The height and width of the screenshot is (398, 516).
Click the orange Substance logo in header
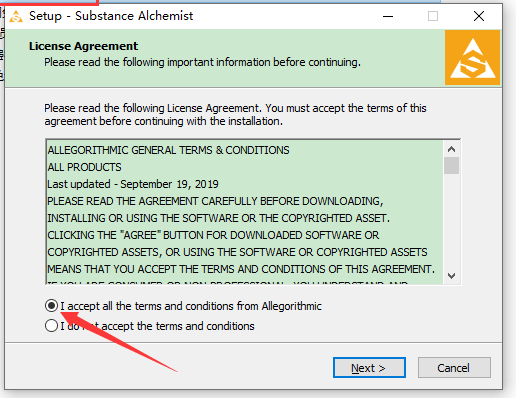472,58
